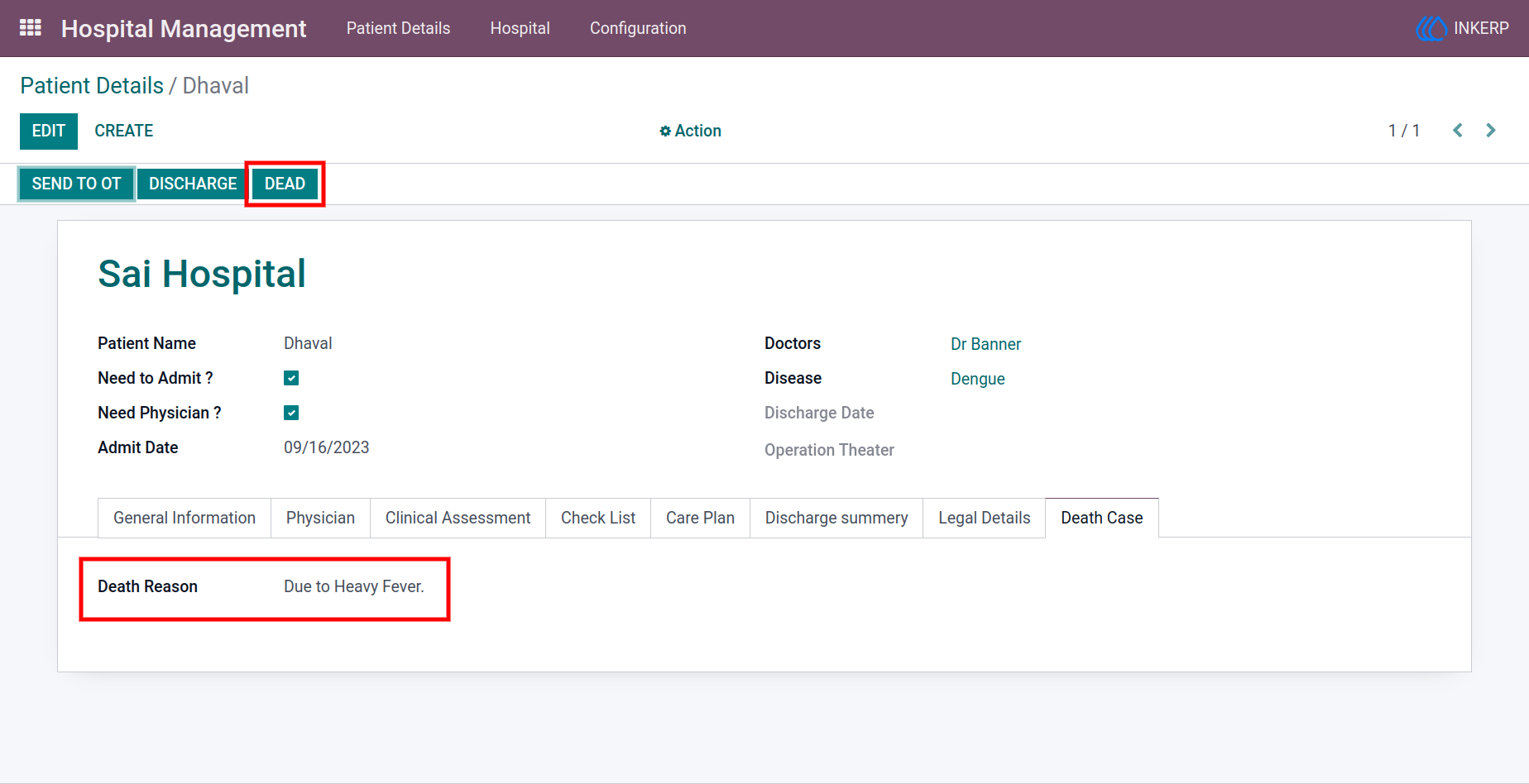Click the Operation Theater label
This screenshot has height=784, width=1529.
click(x=829, y=450)
